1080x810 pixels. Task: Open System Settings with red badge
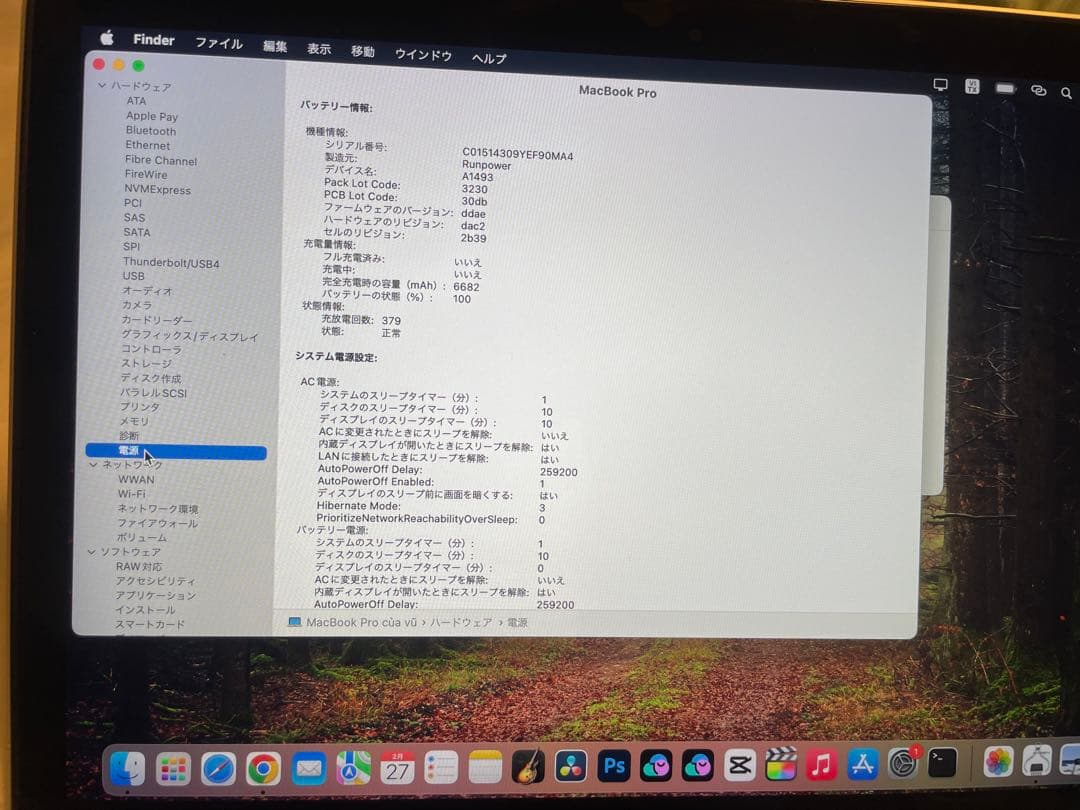903,762
